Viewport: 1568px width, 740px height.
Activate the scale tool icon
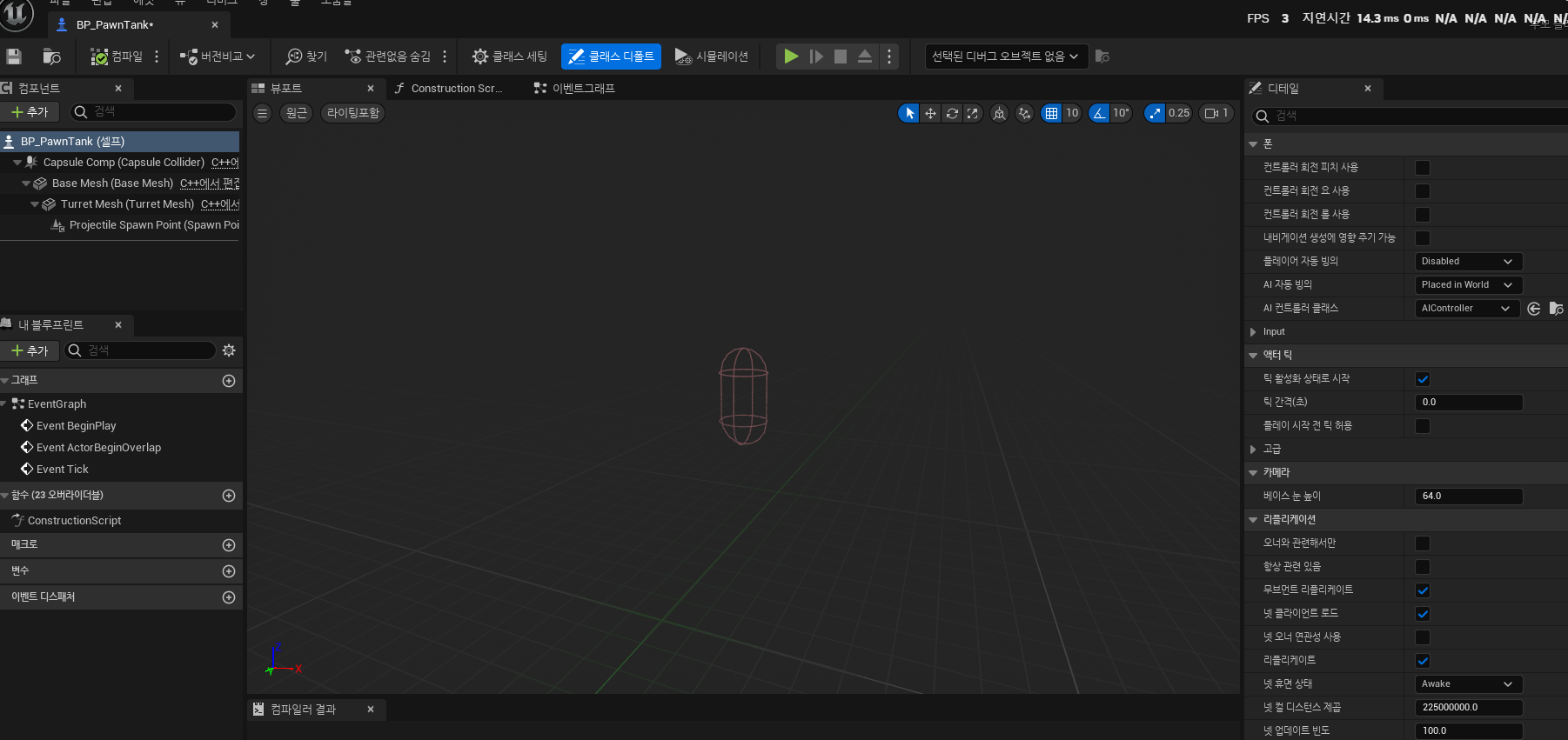click(973, 113)
